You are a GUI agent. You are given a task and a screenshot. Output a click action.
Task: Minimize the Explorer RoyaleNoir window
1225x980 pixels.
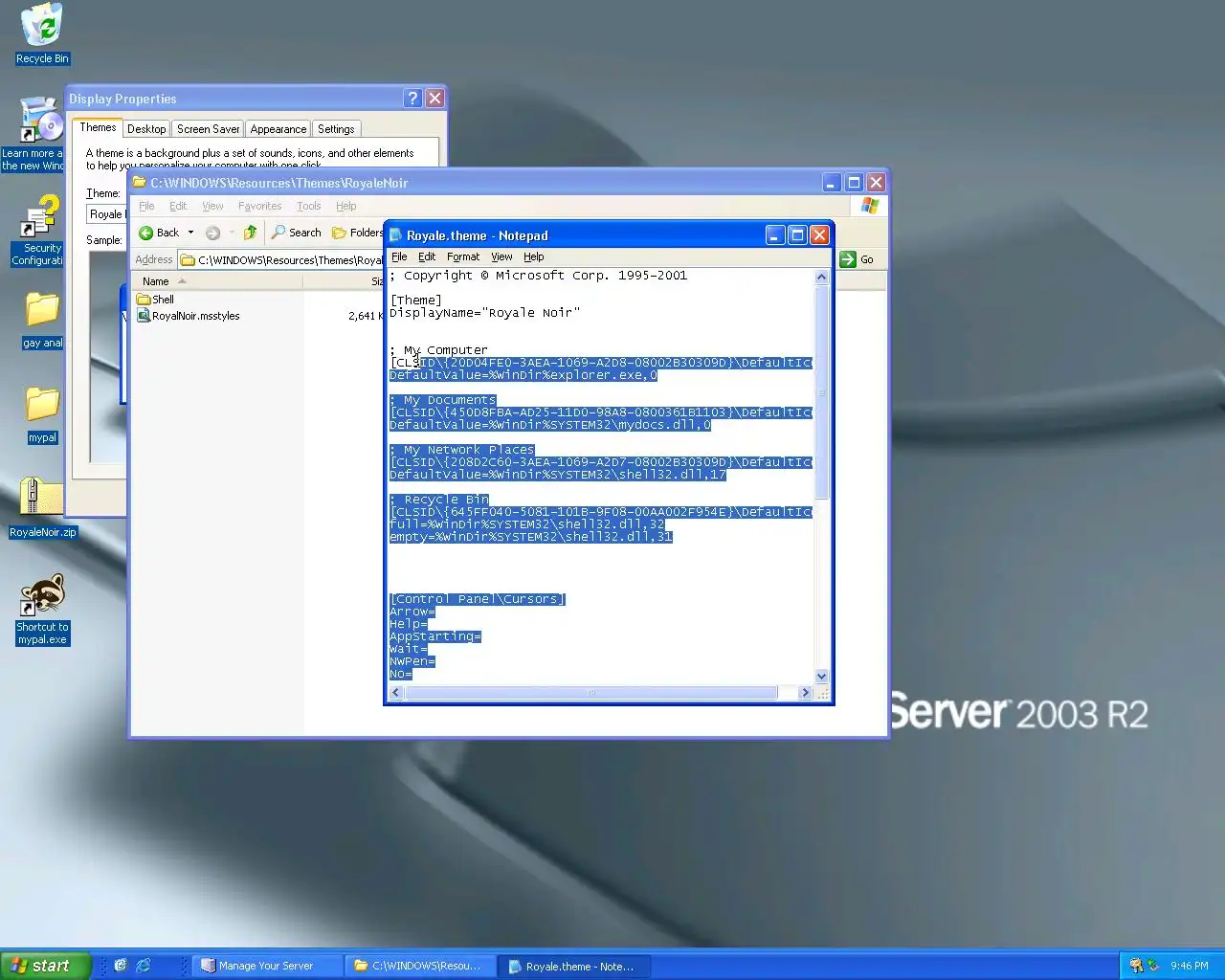coord(832,183)
